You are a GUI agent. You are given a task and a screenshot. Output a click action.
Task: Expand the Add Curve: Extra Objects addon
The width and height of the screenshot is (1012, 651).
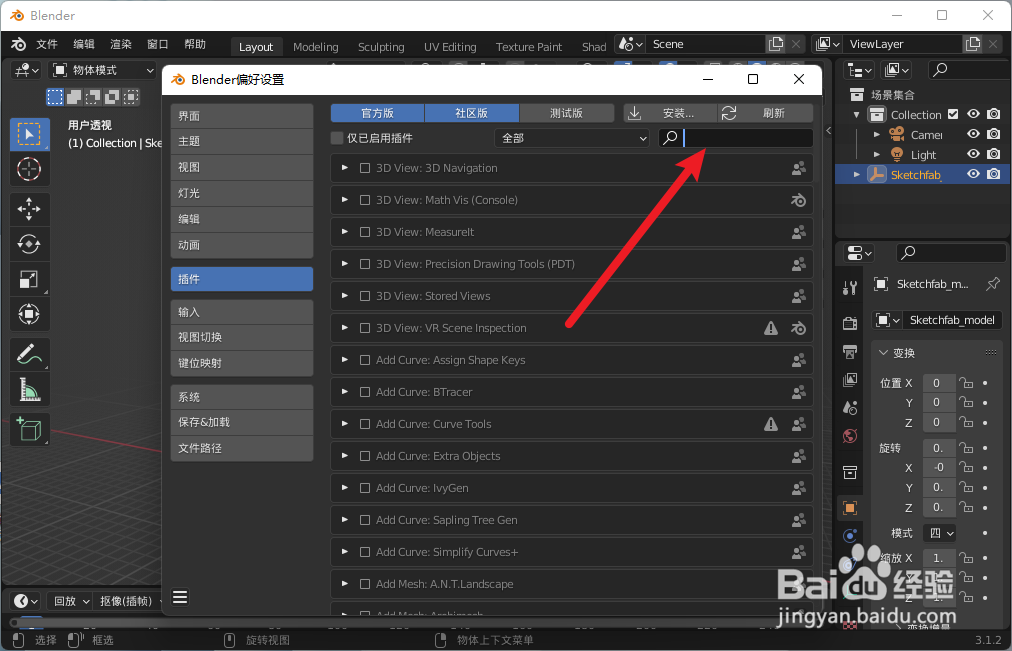(x=345, y=456)
